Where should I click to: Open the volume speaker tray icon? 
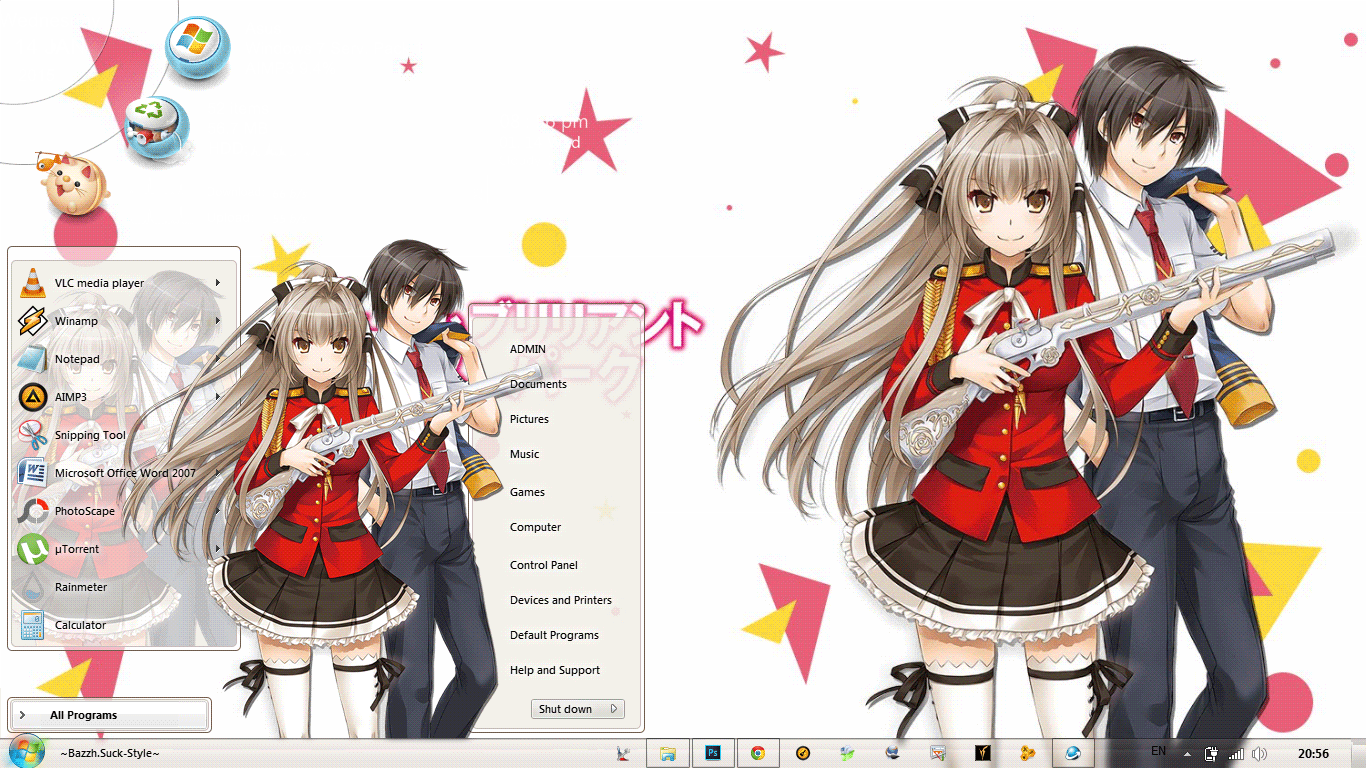pos(1259,754)
